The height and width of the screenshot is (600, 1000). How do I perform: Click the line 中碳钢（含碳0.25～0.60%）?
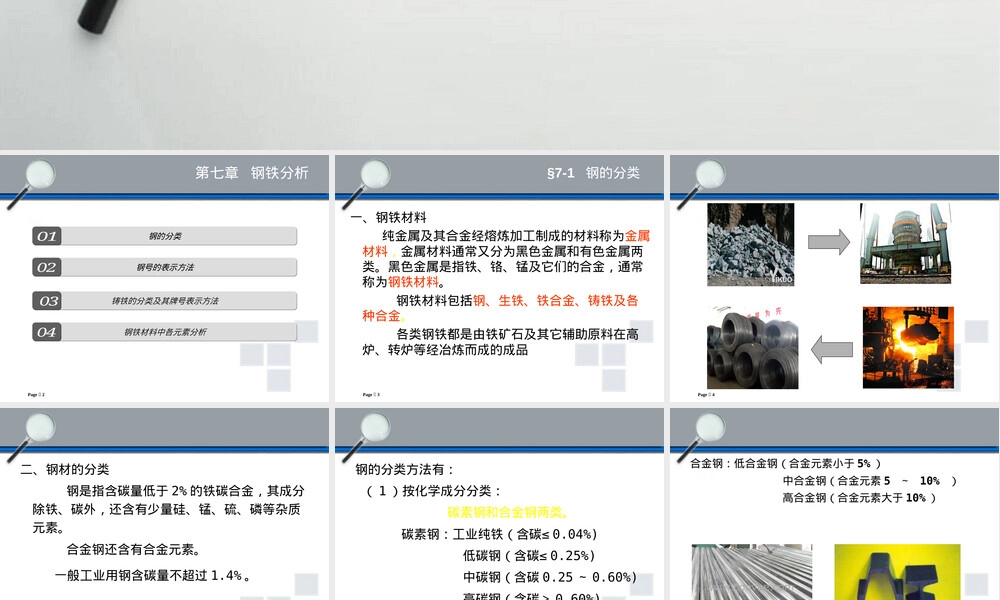pyautogui.click(x=550, y=577)
